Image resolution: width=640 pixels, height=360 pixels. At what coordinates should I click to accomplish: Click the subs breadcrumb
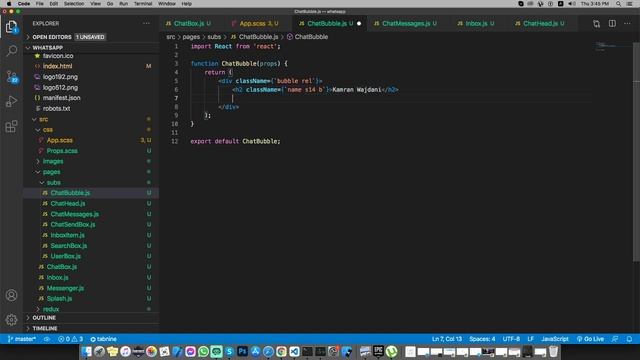214,37
